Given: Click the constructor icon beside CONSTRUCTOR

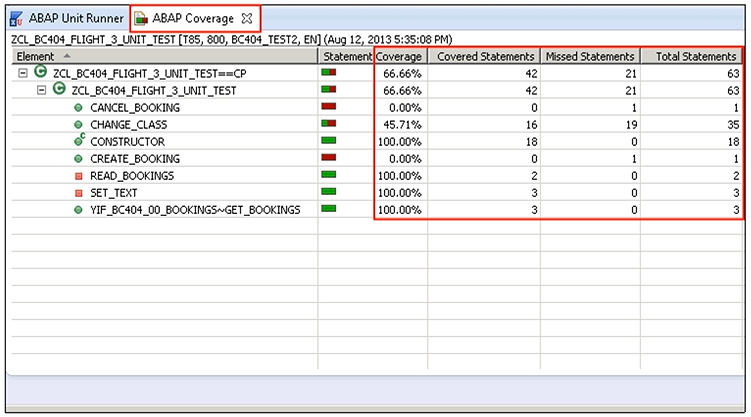Looking at the screenshot, I should 78,141.
